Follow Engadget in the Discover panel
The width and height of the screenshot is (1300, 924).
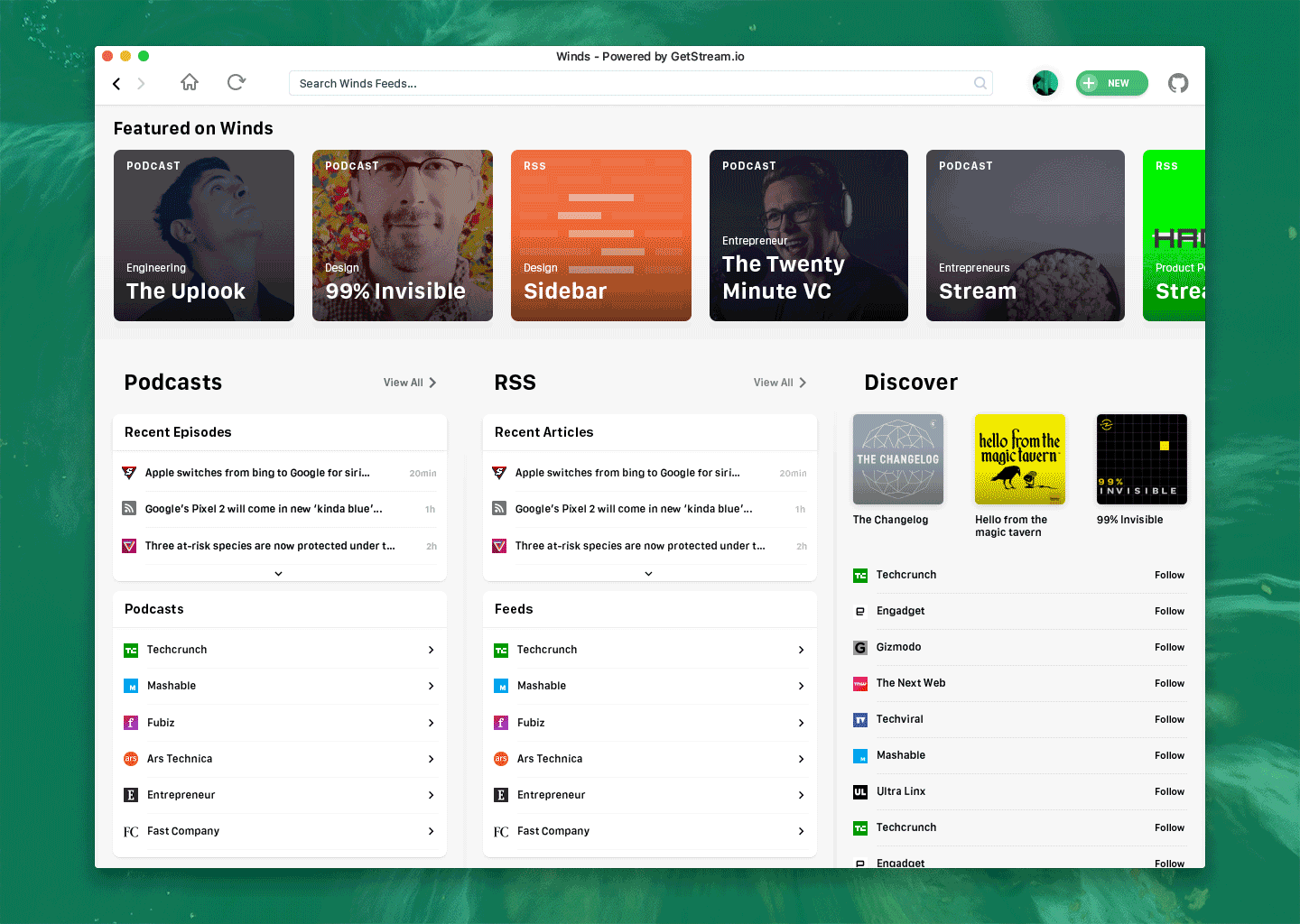pos(1169,611)
